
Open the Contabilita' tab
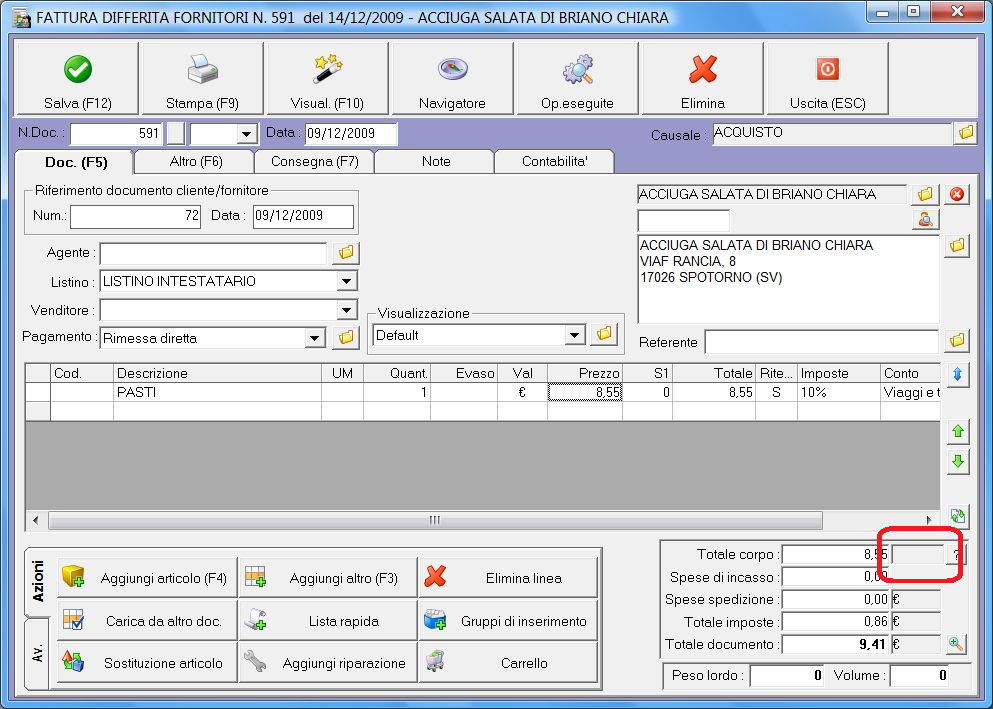555,161
